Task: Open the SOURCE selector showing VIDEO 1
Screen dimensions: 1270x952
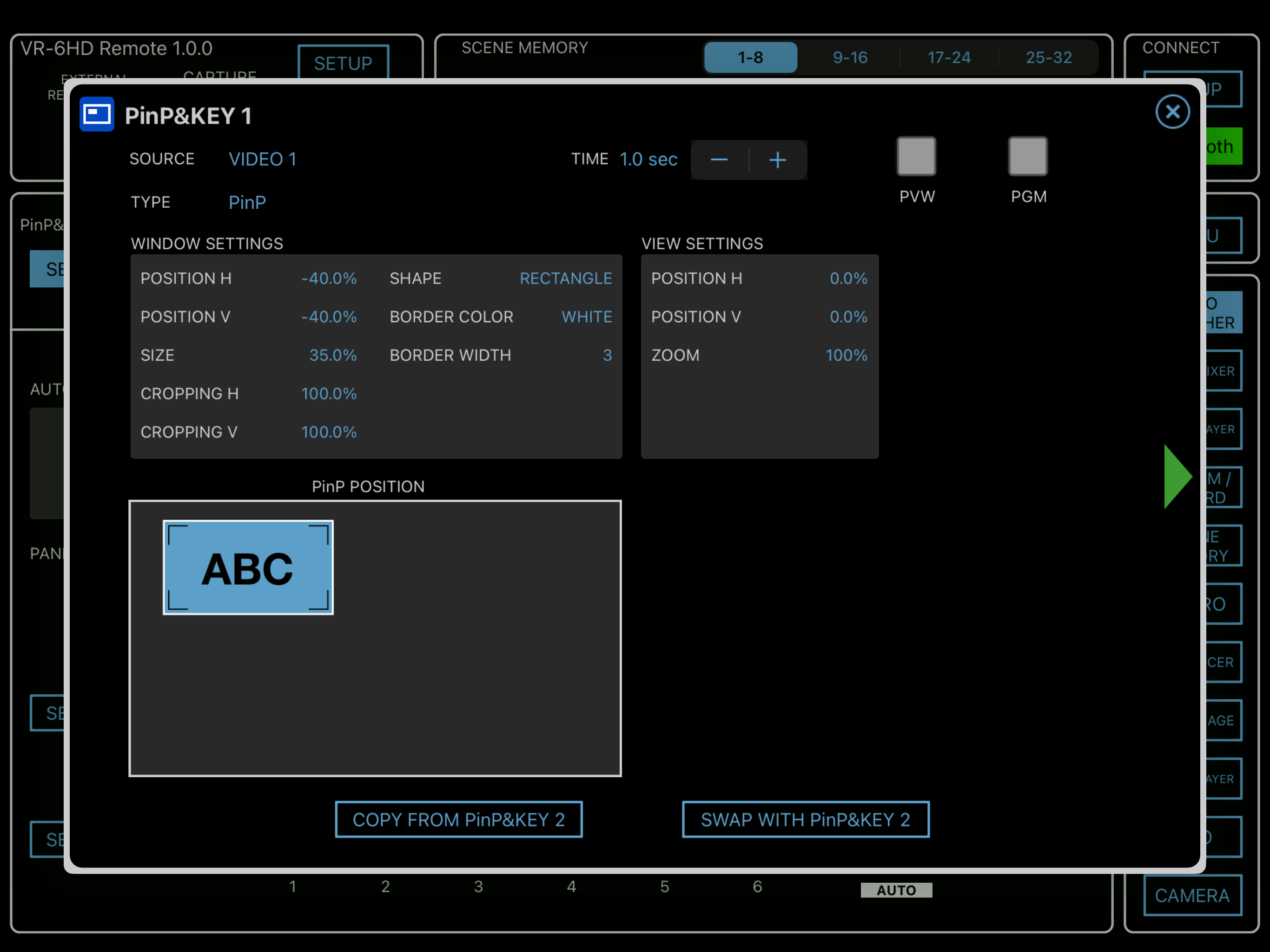Action: [x=263, y=159]
